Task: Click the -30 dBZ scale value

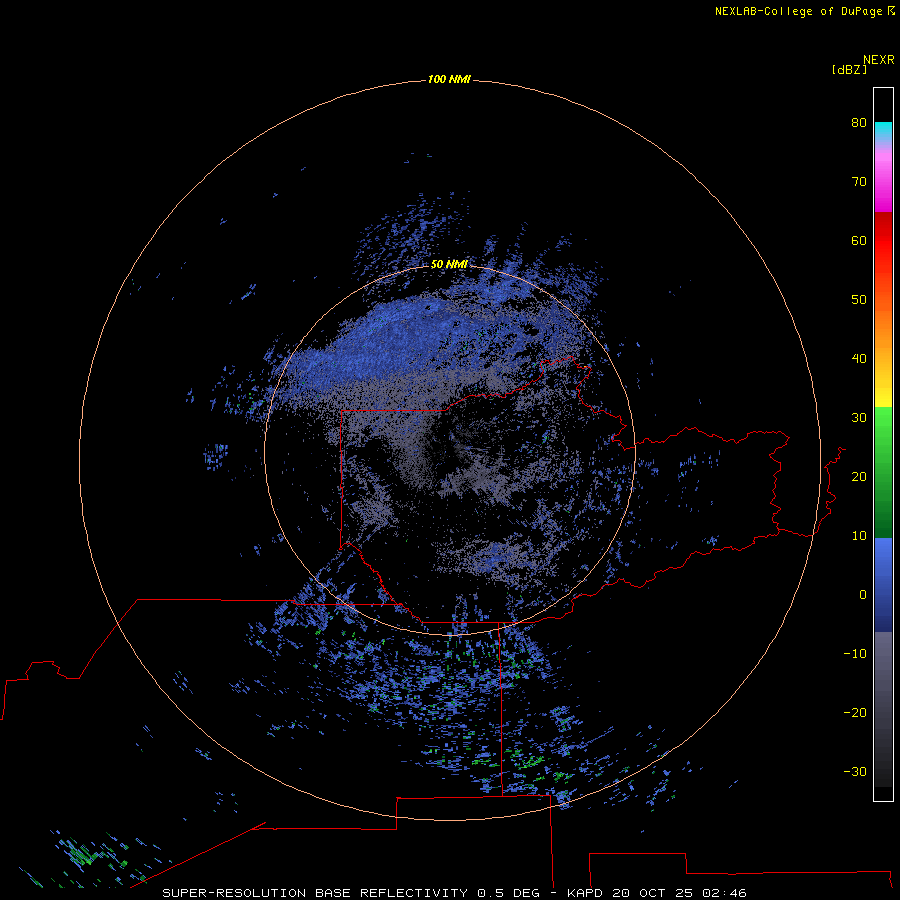Action: [855, 771]
